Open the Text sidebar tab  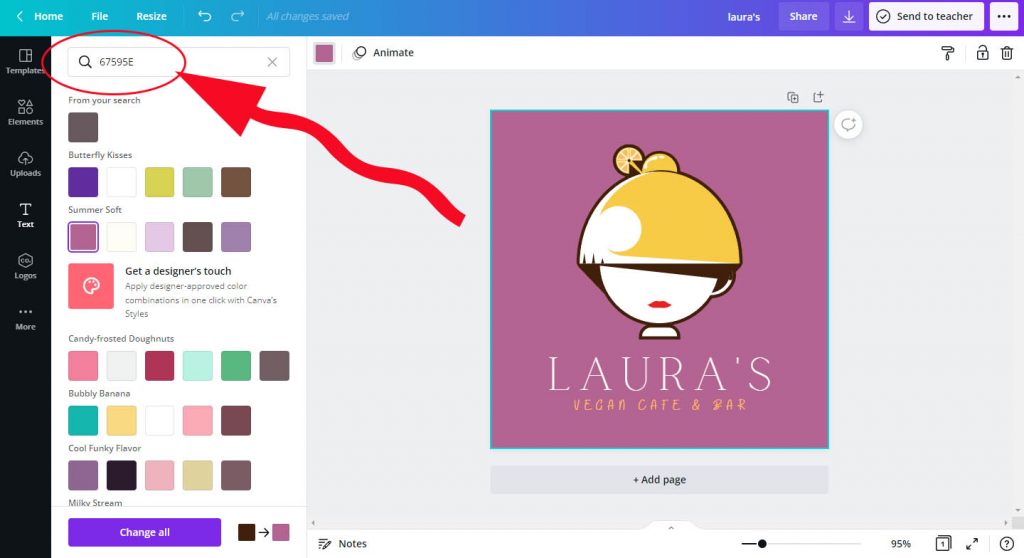(25, 215)
